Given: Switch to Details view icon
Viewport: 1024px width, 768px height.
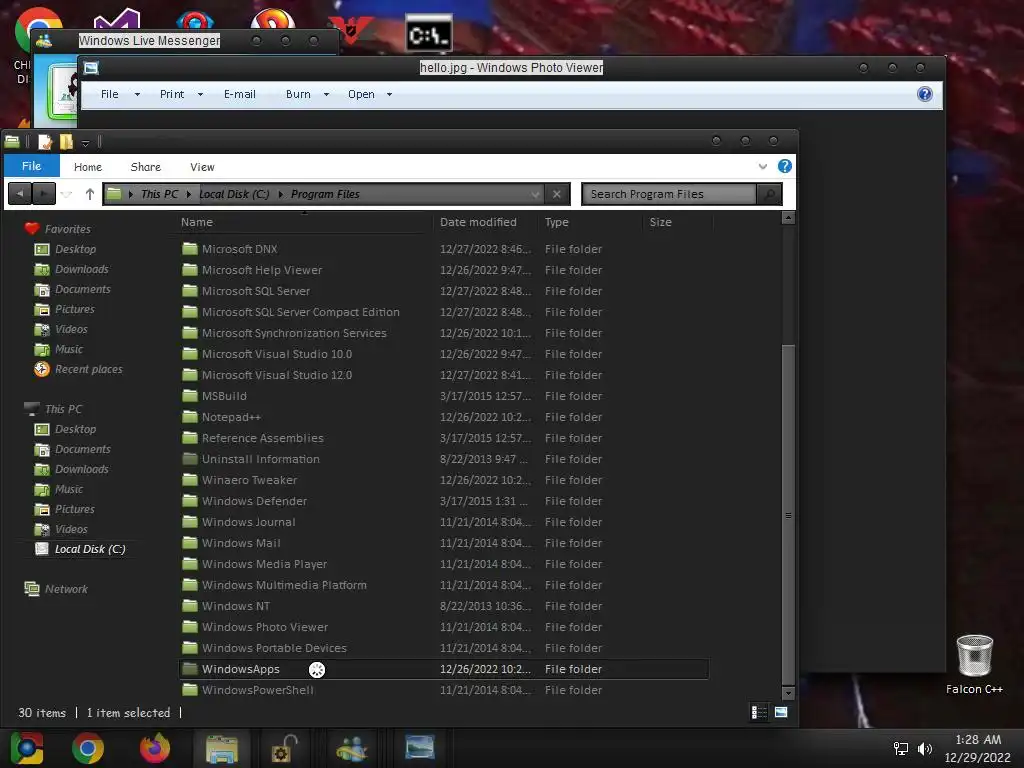Looking at the screenshot, I should pyautogui.click(x=759, y=712).
